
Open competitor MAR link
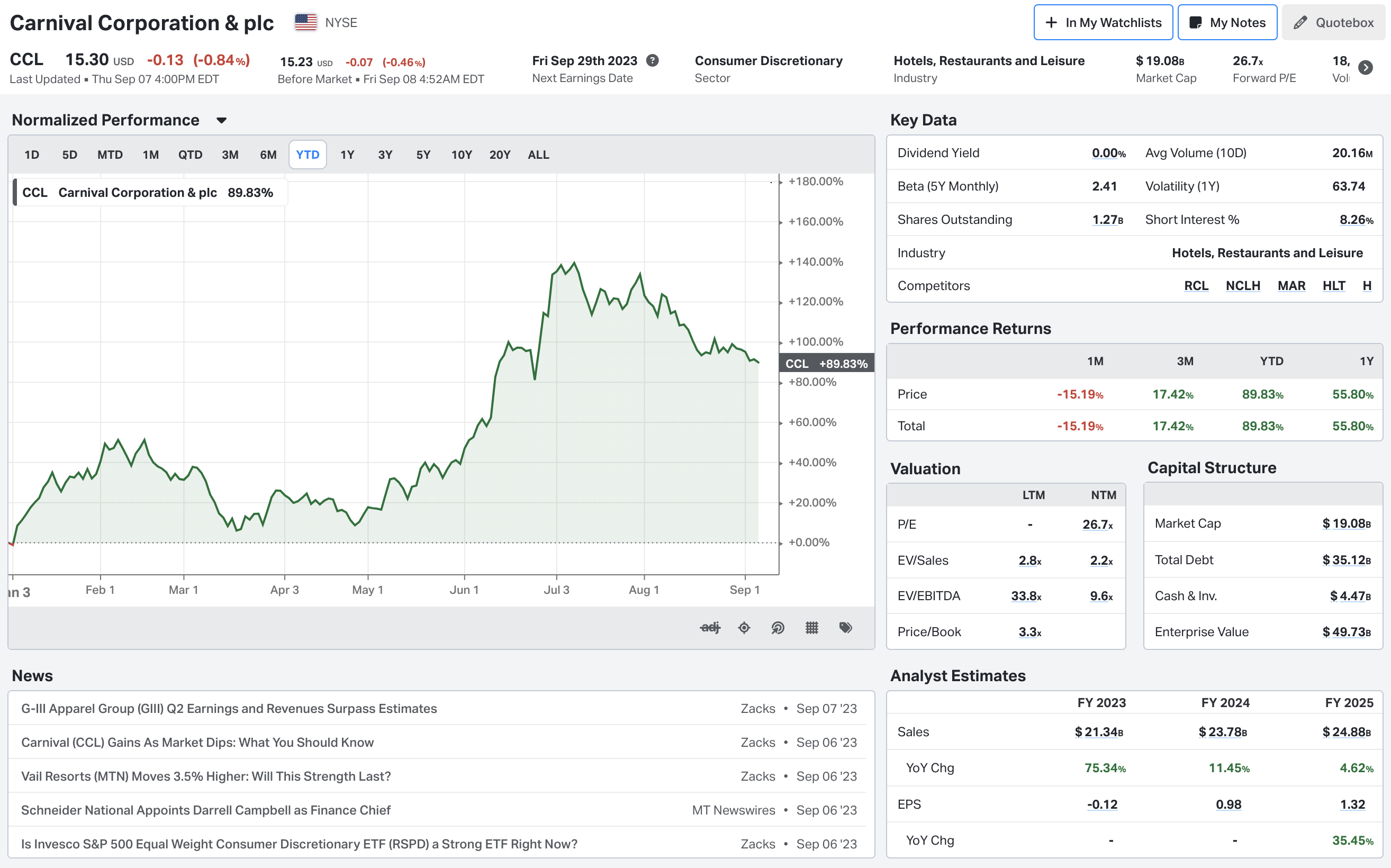[1291, 285]
